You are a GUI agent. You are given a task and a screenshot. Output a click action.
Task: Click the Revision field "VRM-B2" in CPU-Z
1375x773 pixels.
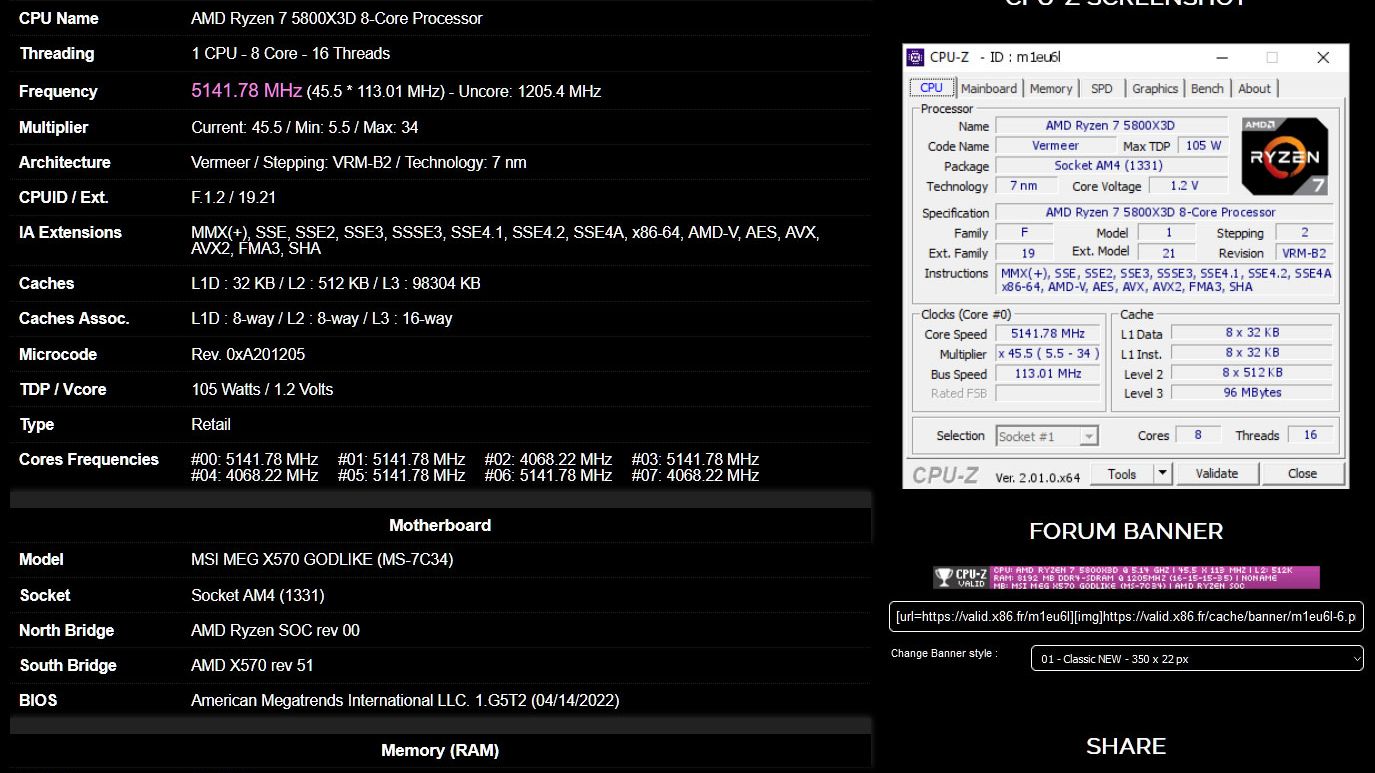click(x=1304, y=254)
